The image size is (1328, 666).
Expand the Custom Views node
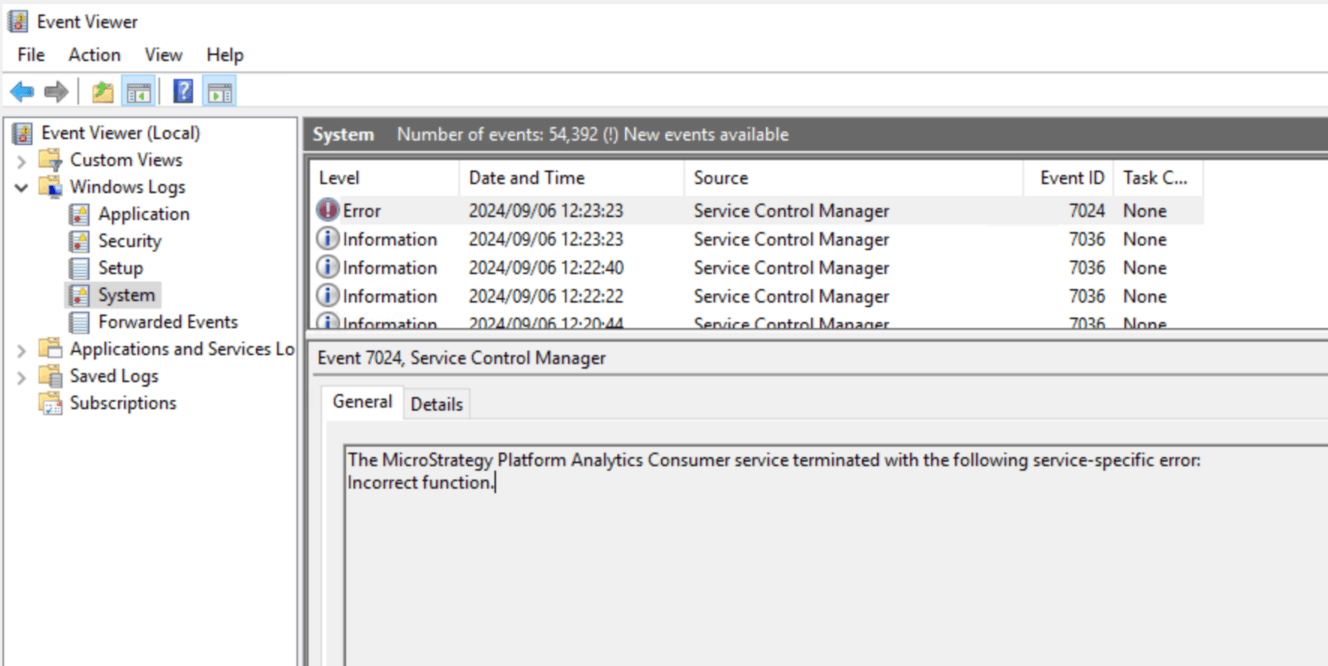tap(22, 160)
